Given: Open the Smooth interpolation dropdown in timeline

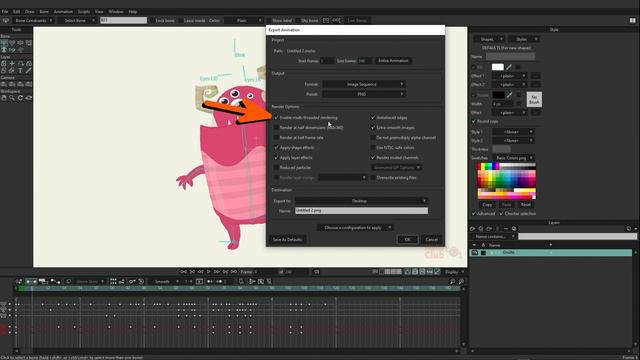Looking at the screenshot, I should pyautogui.click(x=164, y=282).
